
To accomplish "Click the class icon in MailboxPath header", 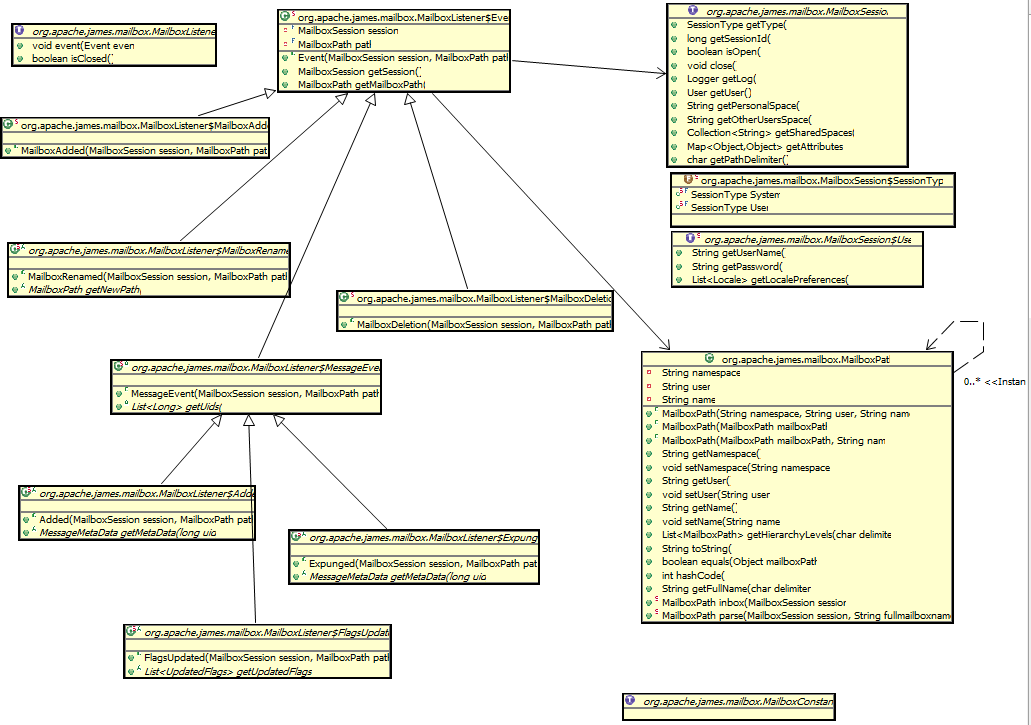I will (x=709, y=357).
